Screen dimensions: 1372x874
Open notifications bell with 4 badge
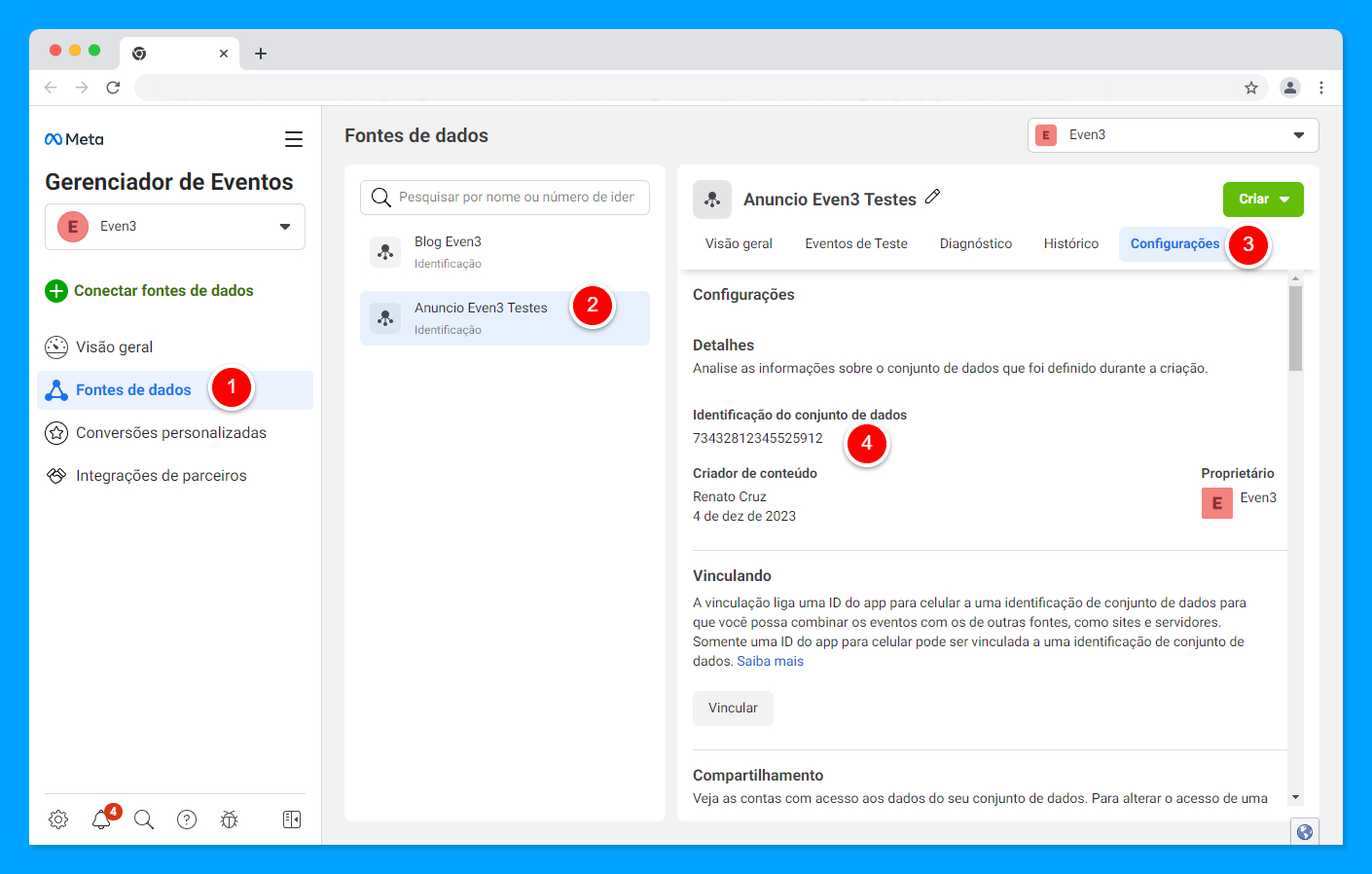[x=102, y=819]
